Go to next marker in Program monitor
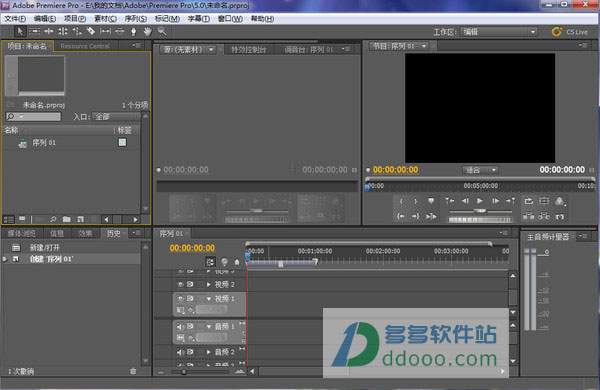Viewport: 600px width, 390px height. pos(510,201)
